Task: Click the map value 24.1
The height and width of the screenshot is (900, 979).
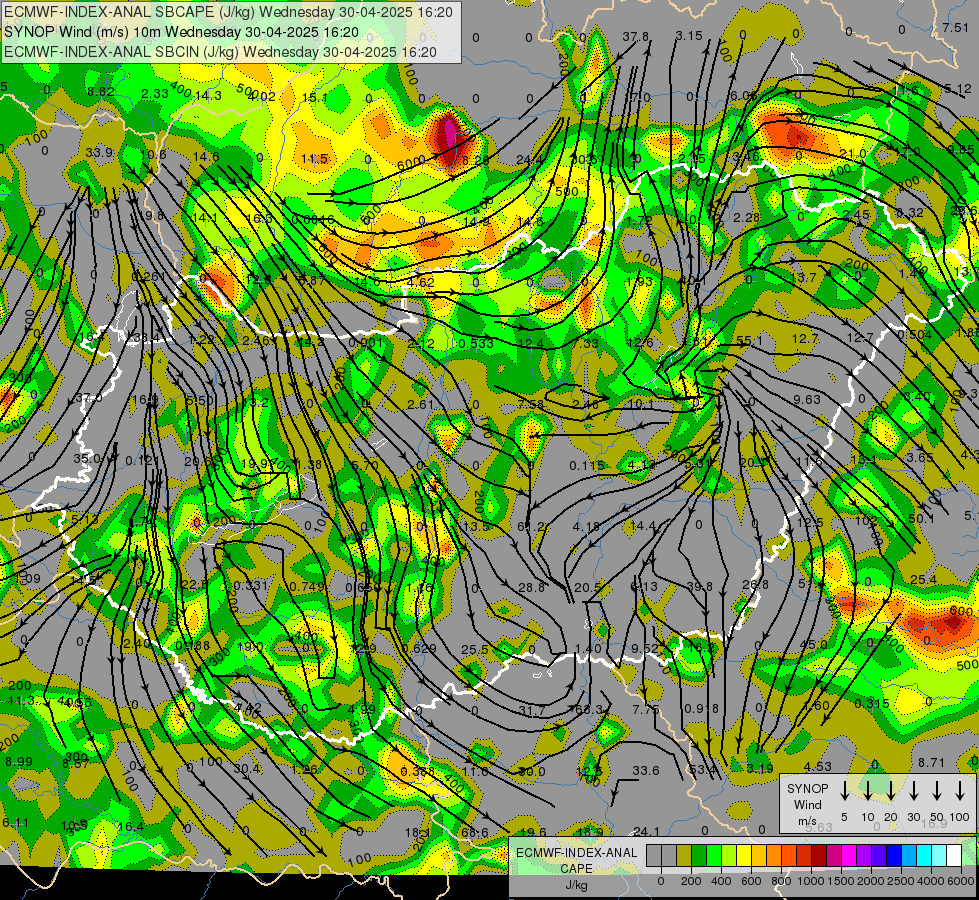Action: (x=646, y=831)
